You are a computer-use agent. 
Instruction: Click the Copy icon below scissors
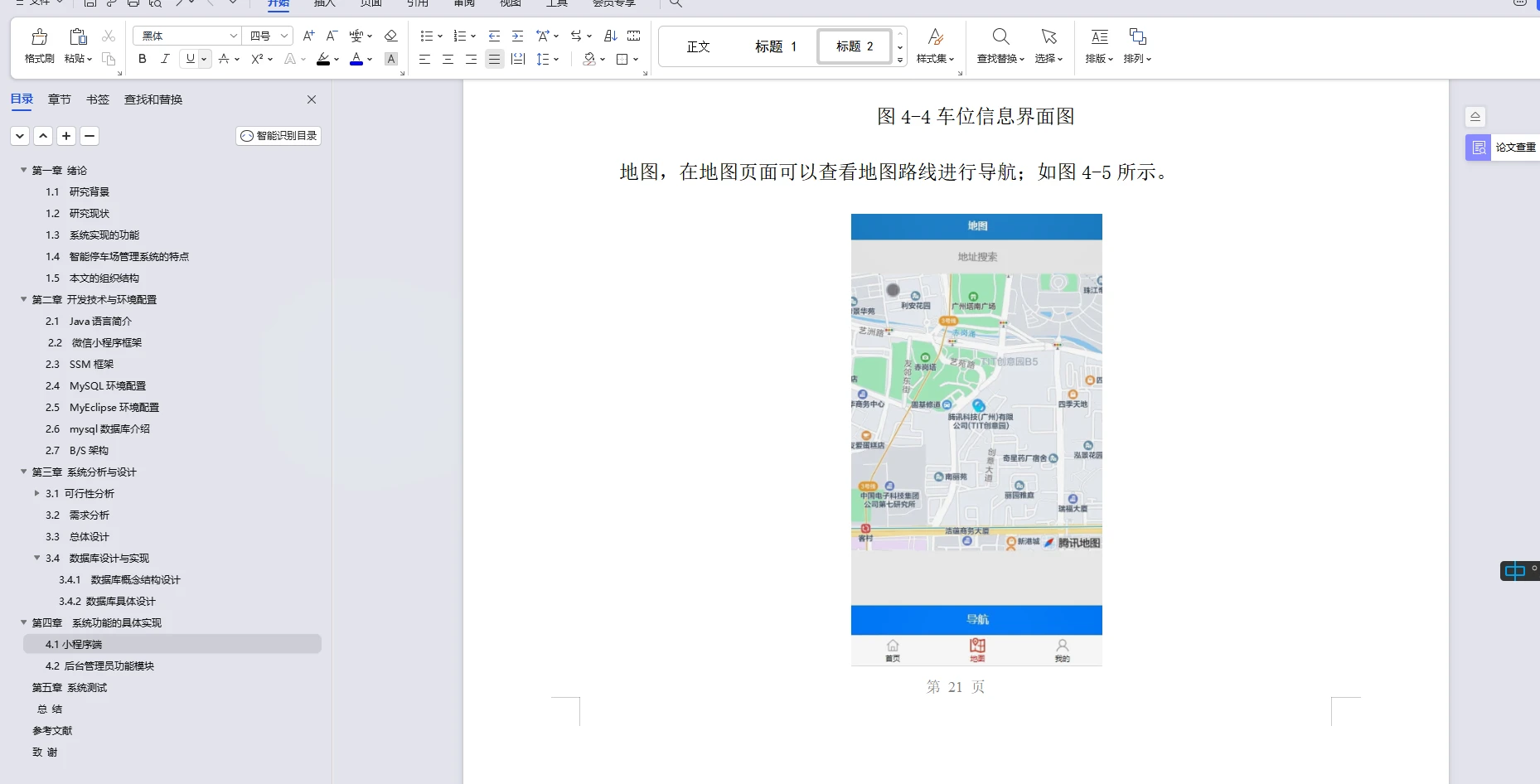coord(109,59)
